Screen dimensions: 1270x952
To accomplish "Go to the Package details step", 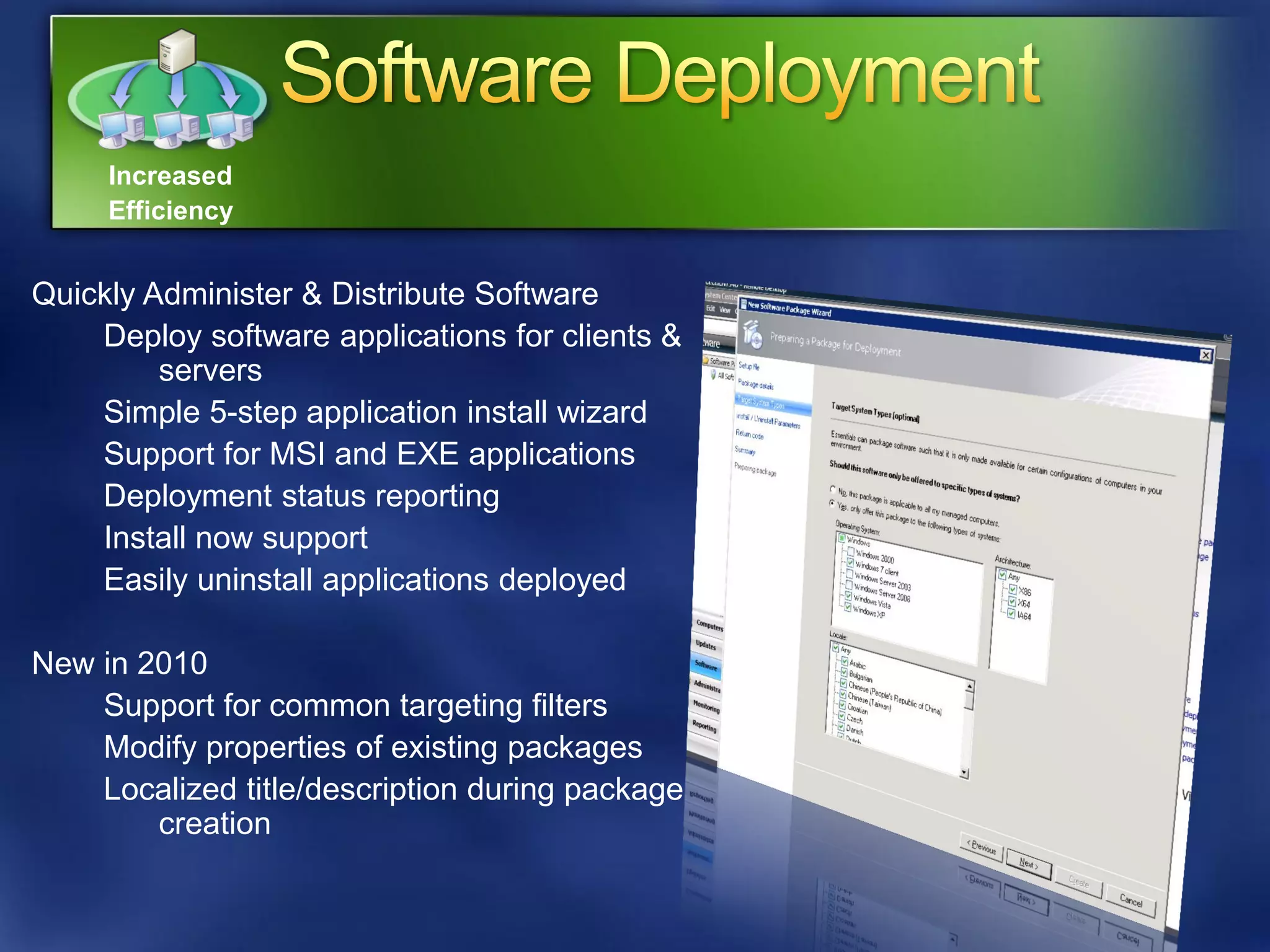I will pyautogui.click(x=755, y=385).
